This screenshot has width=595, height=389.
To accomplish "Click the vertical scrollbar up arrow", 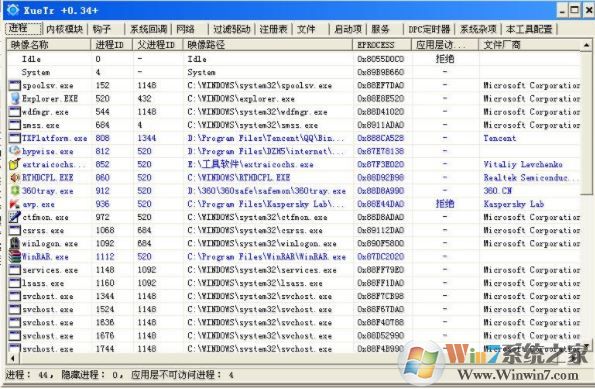I will (586, 45).
